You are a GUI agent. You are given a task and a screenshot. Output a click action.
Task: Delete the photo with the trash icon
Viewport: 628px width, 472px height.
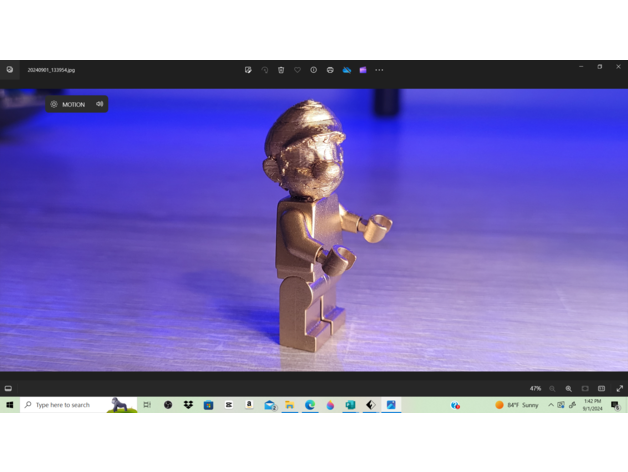pos(281,70)
